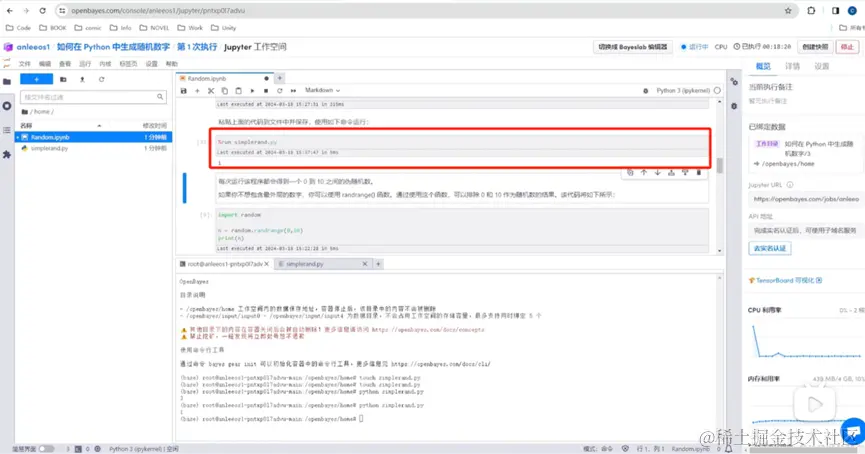Viewport: 865px width, 454px height.
Task: Click the red 停止 button
Action: (x=847, y=47)
